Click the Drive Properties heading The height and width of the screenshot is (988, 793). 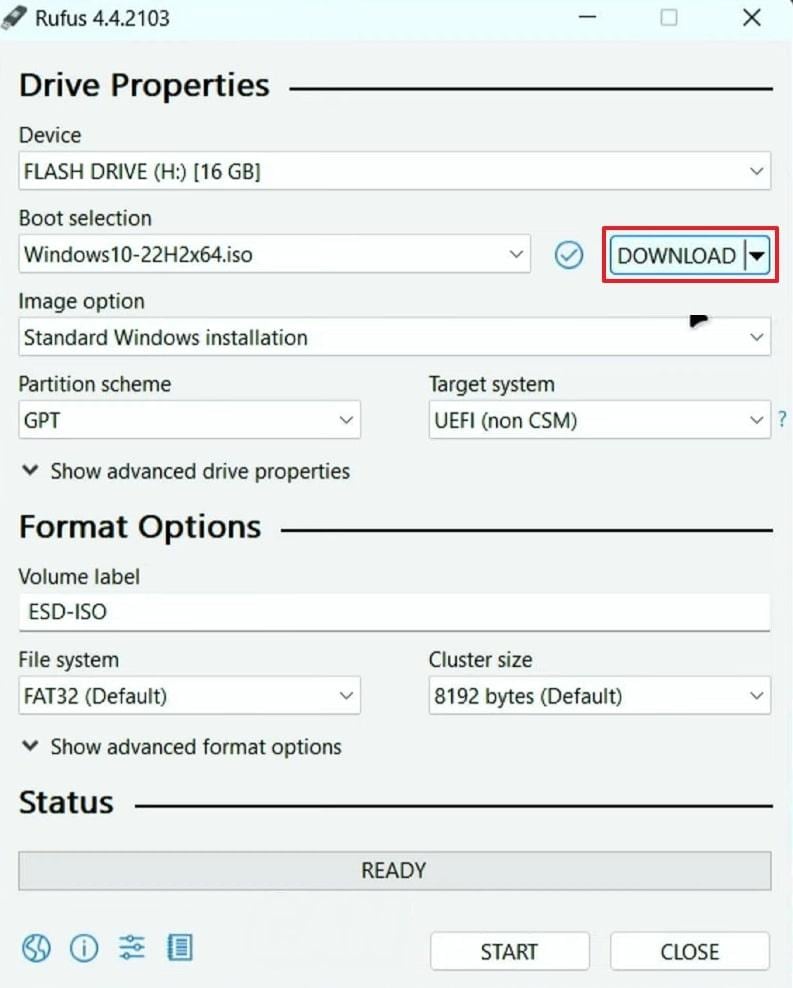tap(144, 85)
